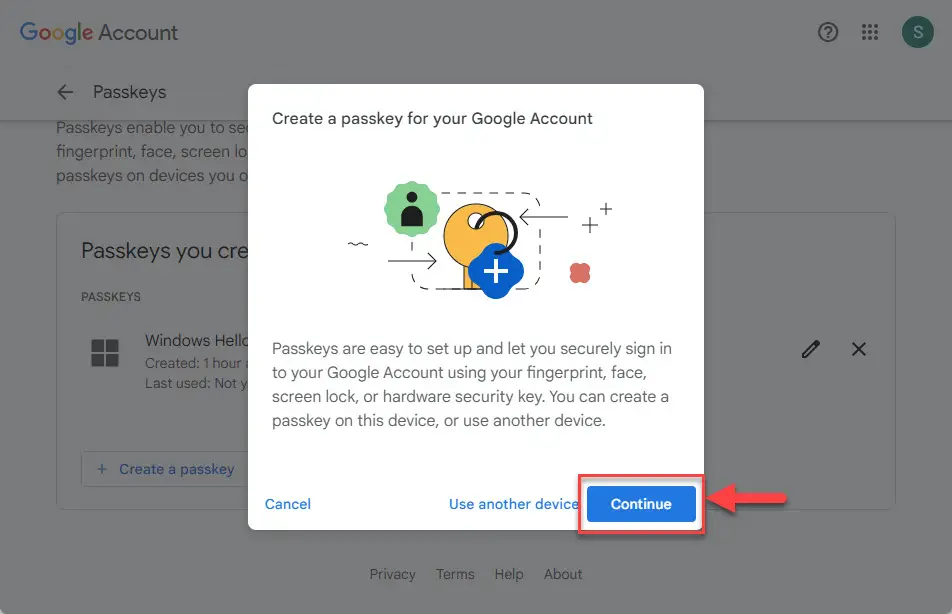
Task: Choose Use another device
Action: pos(514,504)
